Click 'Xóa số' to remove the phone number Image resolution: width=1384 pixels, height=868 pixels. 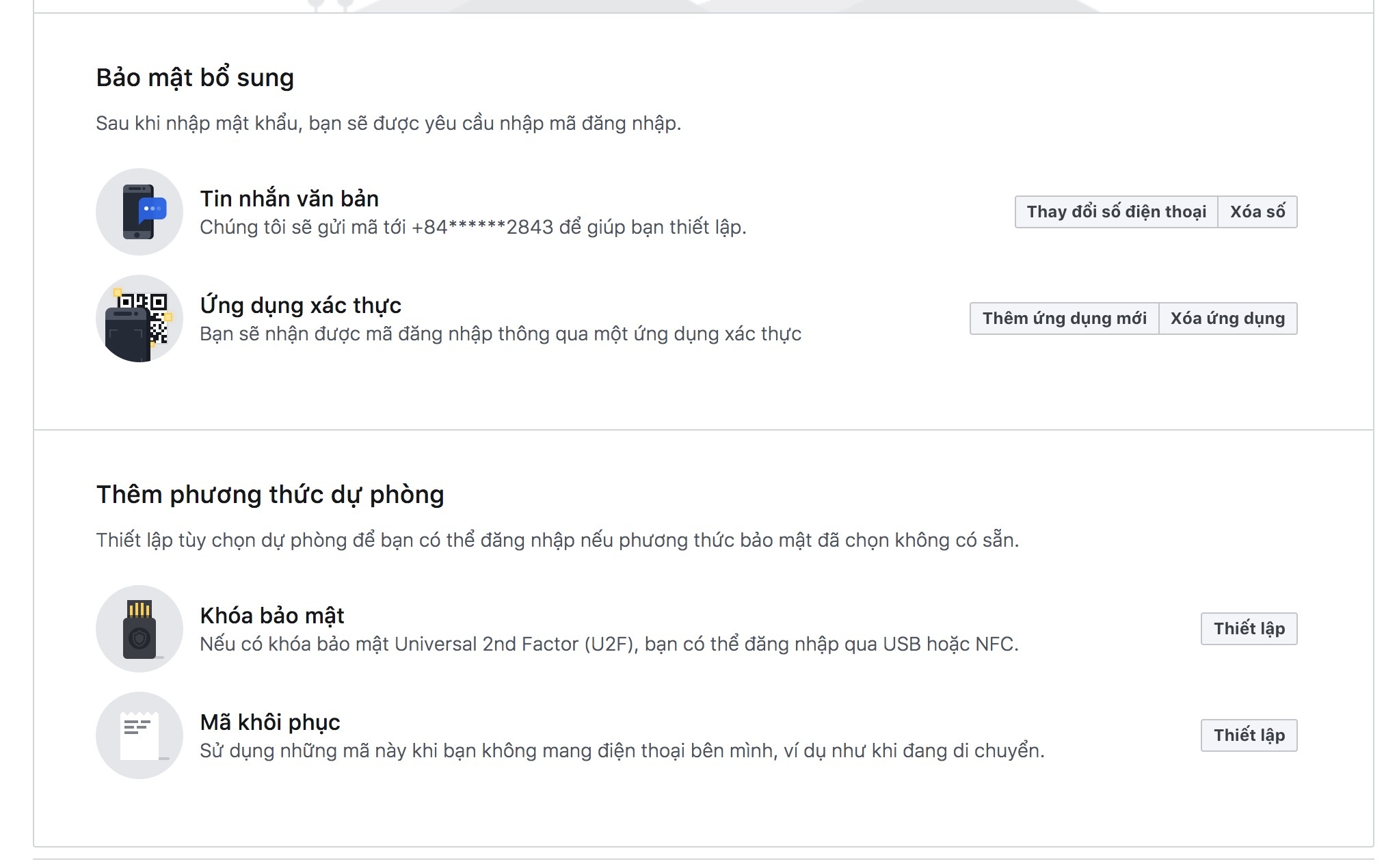1258,212
